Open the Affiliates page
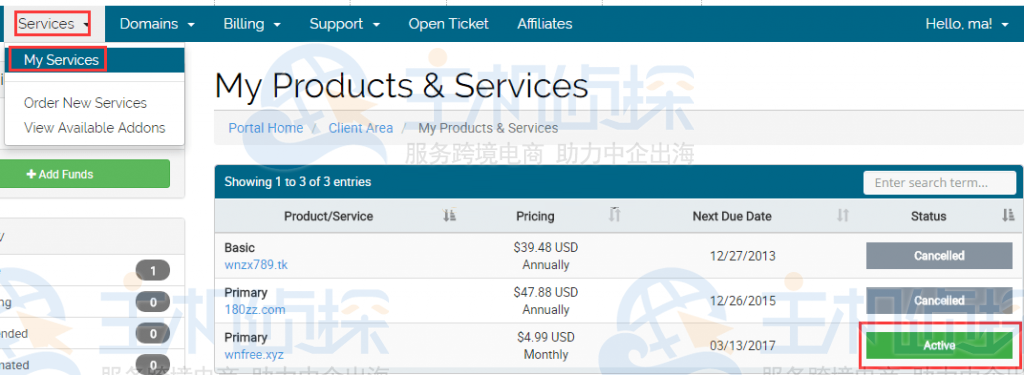Image resolution: width=1024 pixels, height=375 pixels. tap(545, 24)
